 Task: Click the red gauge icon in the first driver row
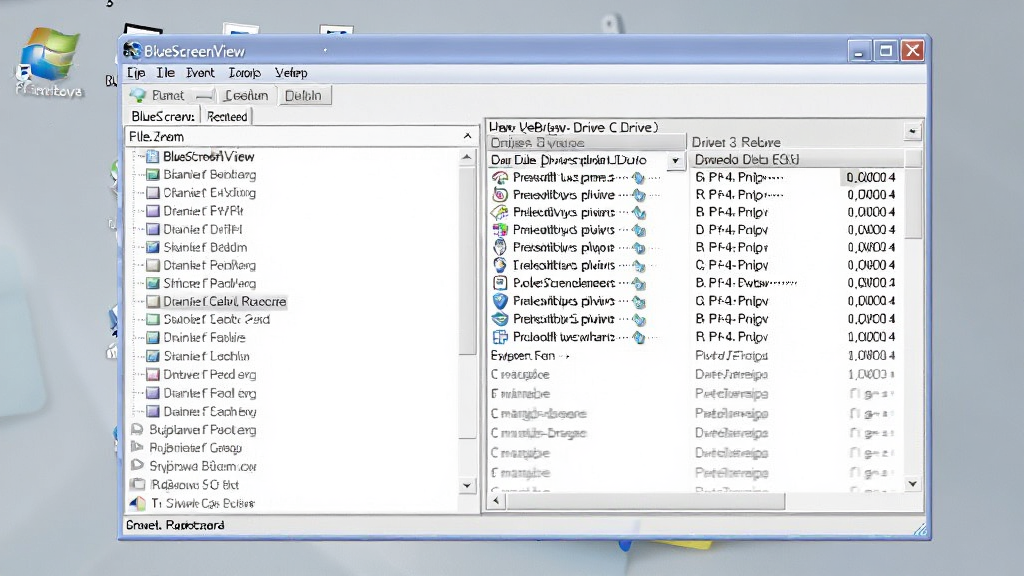click(500, 177)
